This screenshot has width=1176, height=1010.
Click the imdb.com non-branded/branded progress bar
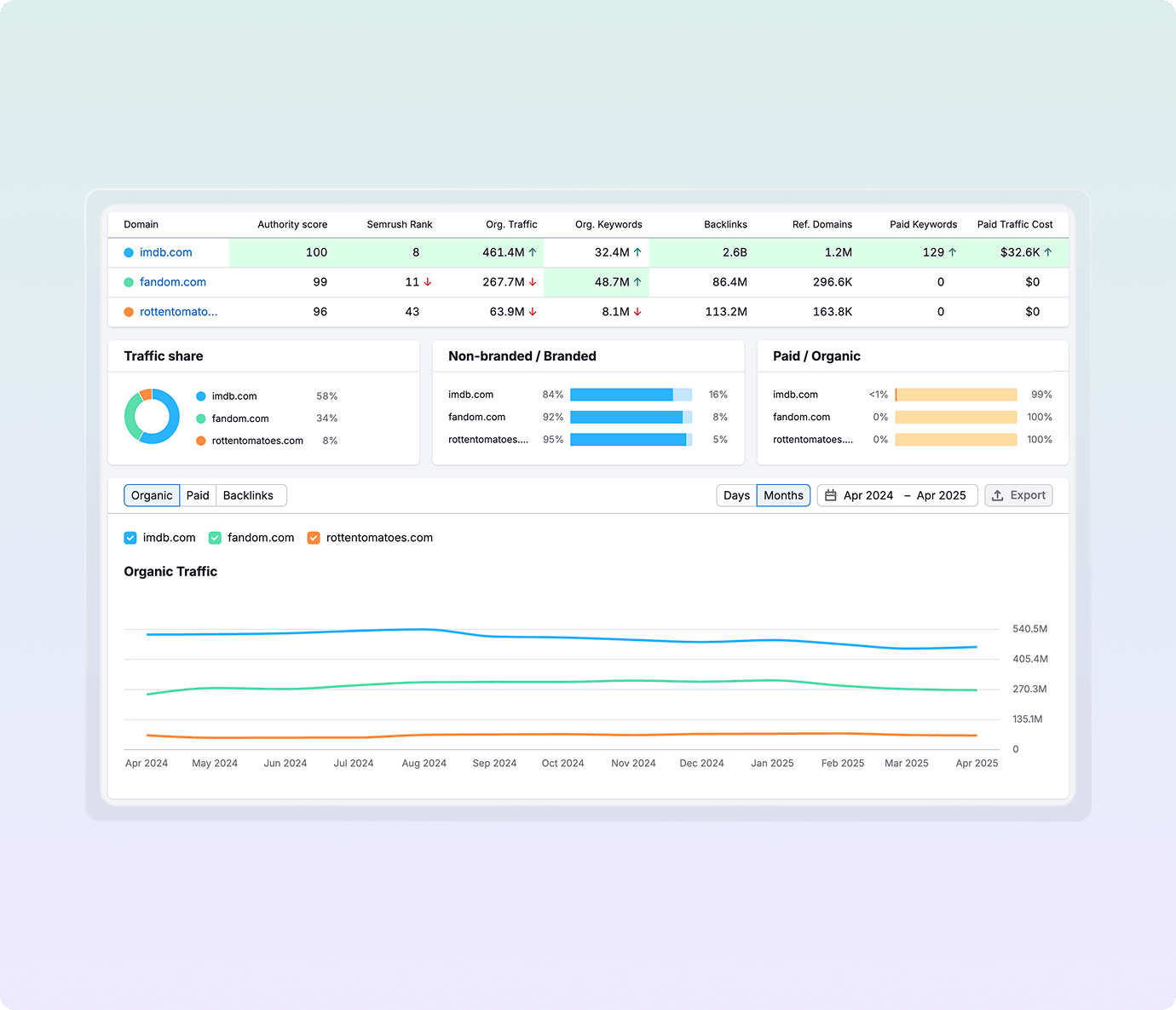click(x=631, y=395)
